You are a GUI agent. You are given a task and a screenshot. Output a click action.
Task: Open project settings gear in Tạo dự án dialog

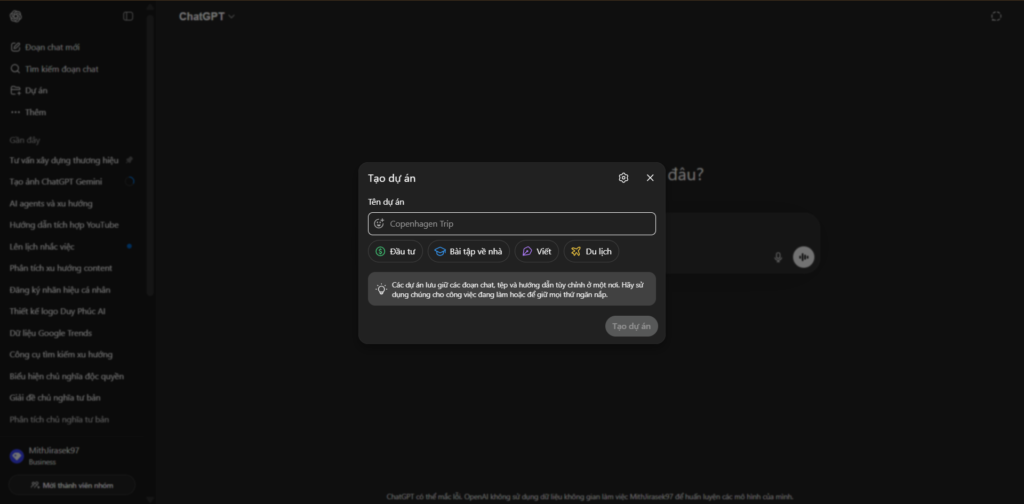click(623, 178)
